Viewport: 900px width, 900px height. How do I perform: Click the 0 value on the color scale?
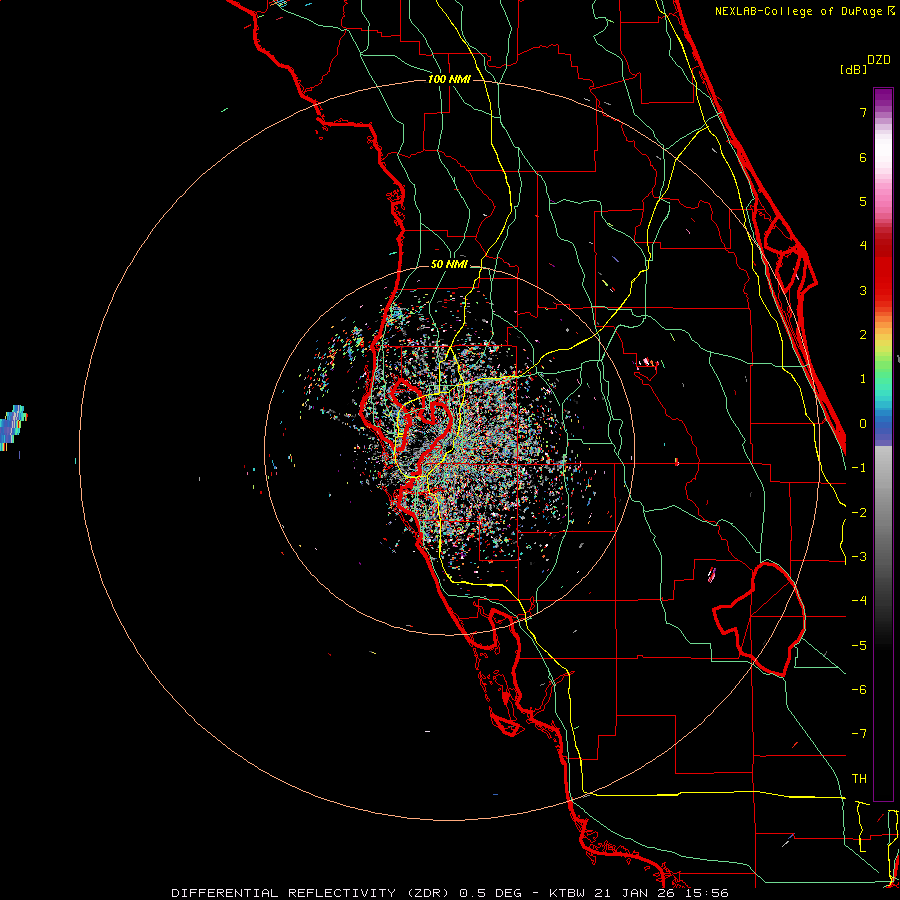(x=863, y=424)
